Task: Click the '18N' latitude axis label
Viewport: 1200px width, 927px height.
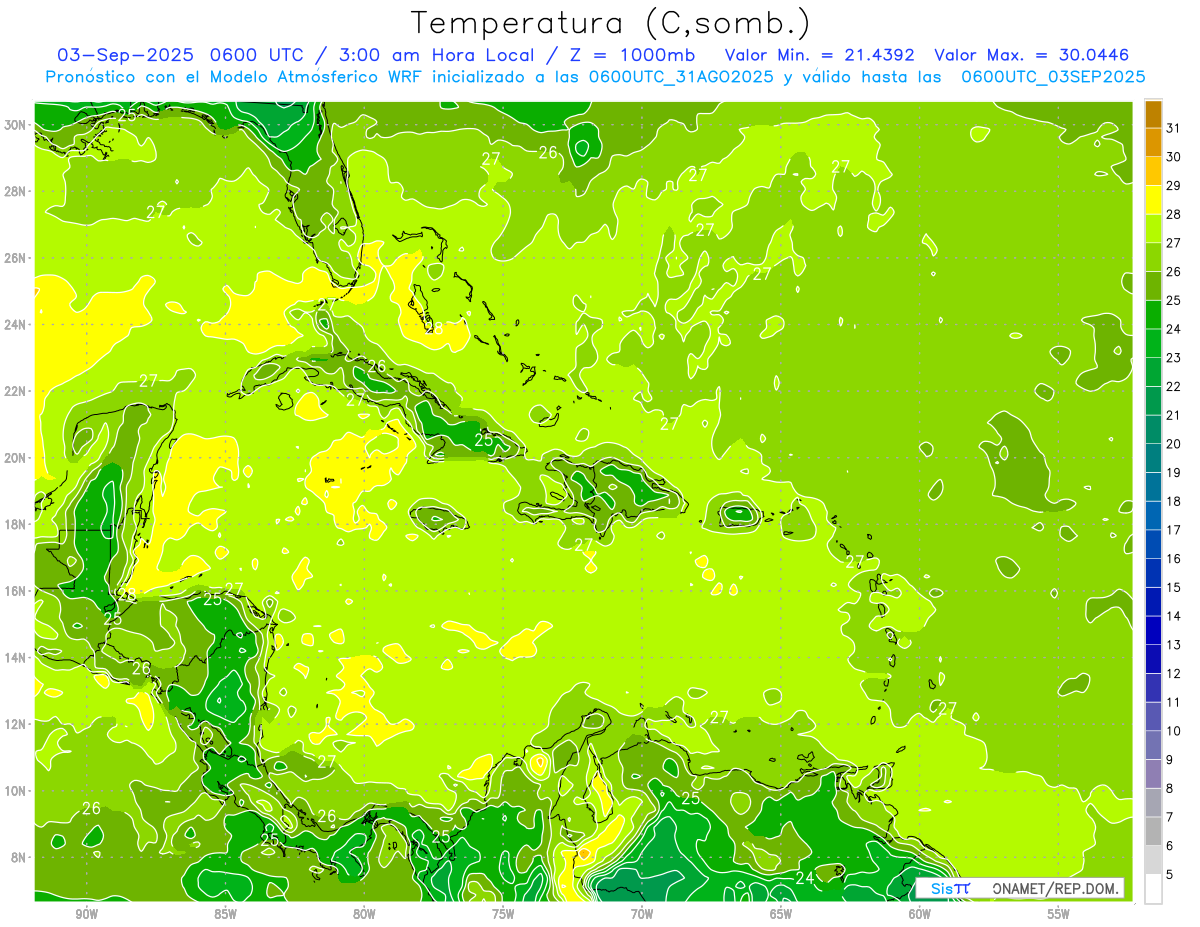Action: tap(15, 524)
